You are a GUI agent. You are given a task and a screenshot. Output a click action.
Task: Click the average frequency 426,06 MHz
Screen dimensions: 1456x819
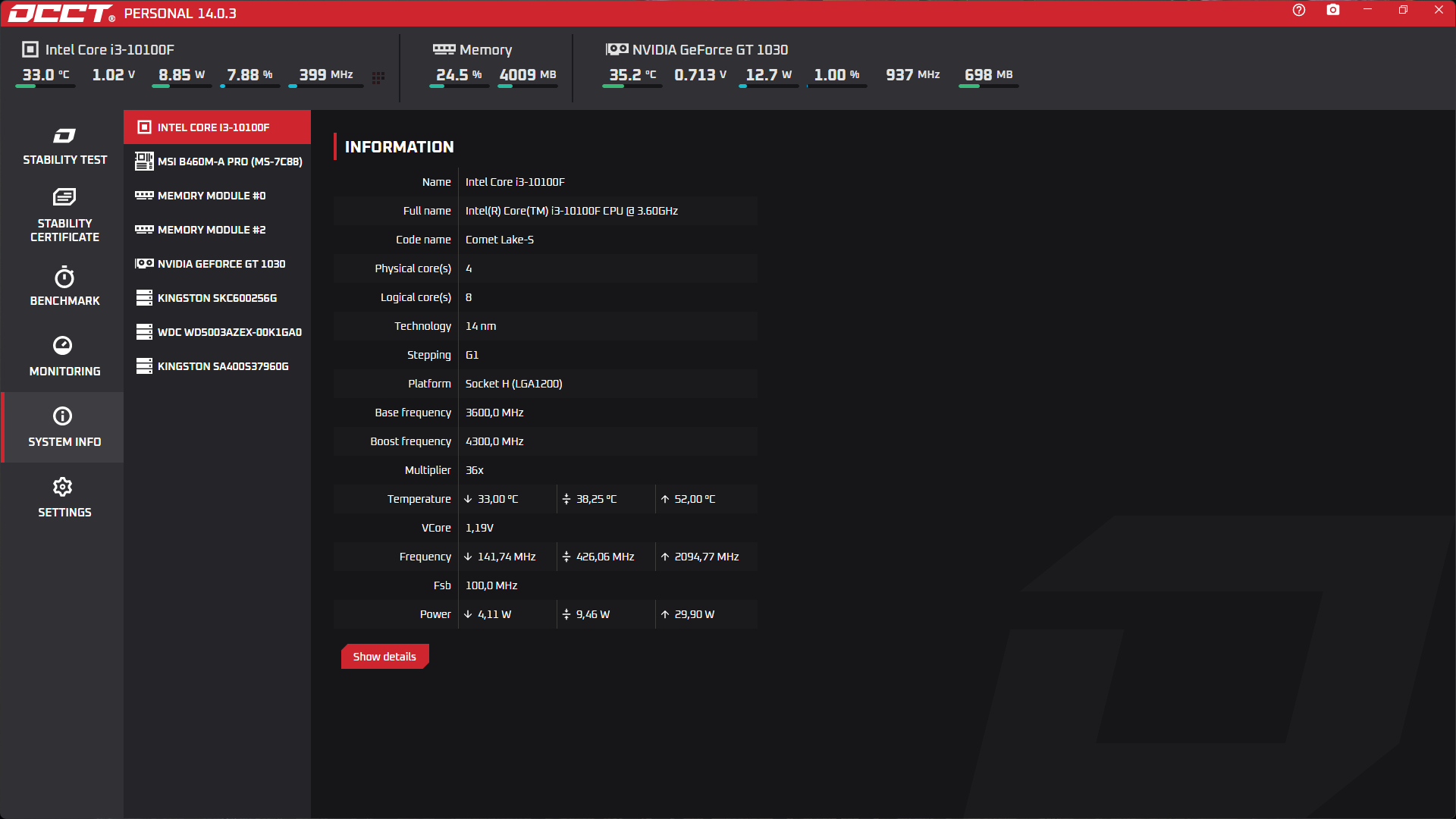[605, 557]
